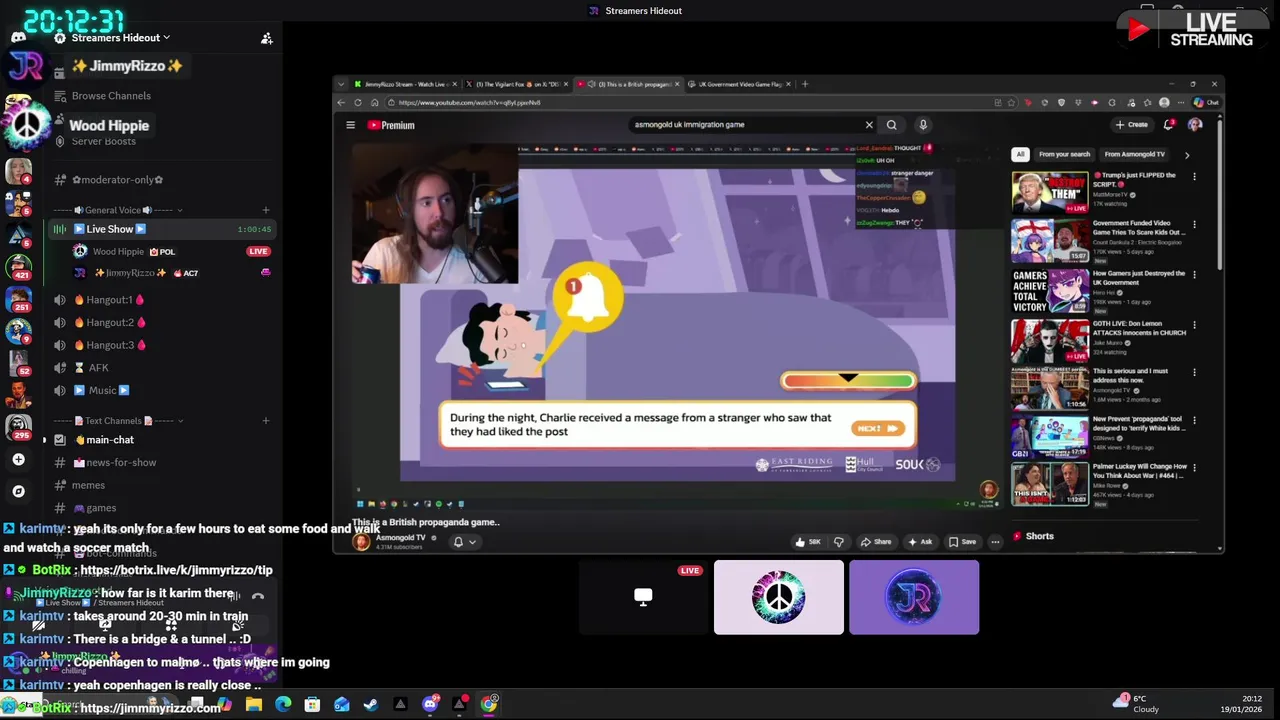The height and width of the screenshot is (720, 1280).
Task: Open the weather widget showing 6°C Cloudy
Action: click(1136, 704)
